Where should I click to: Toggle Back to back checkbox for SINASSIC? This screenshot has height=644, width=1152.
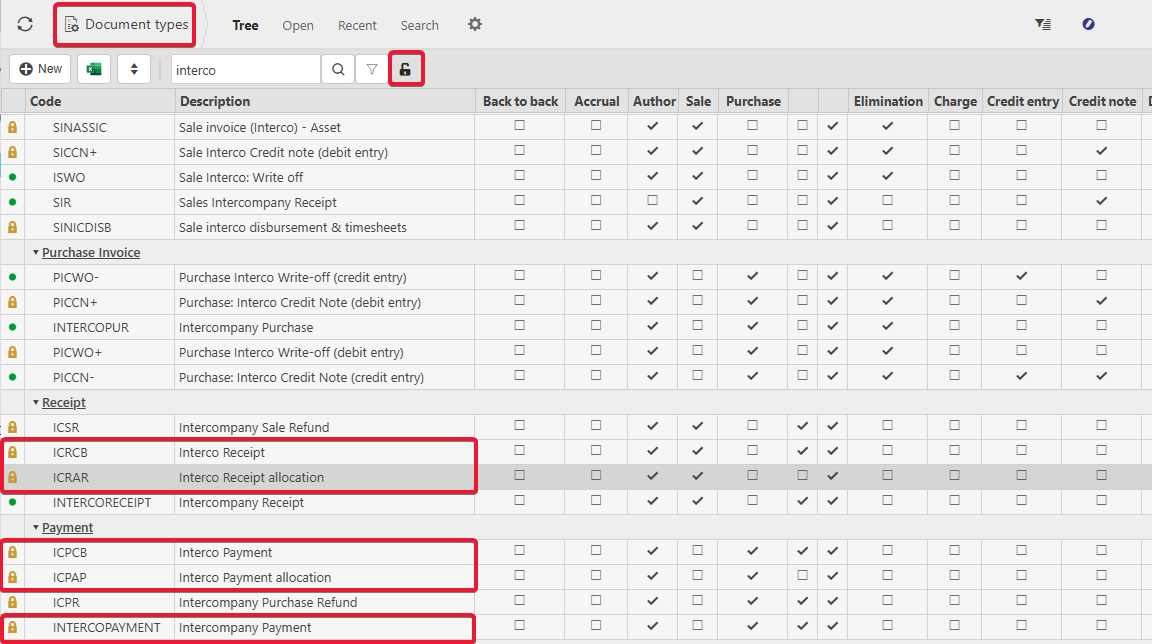point(519,126)
